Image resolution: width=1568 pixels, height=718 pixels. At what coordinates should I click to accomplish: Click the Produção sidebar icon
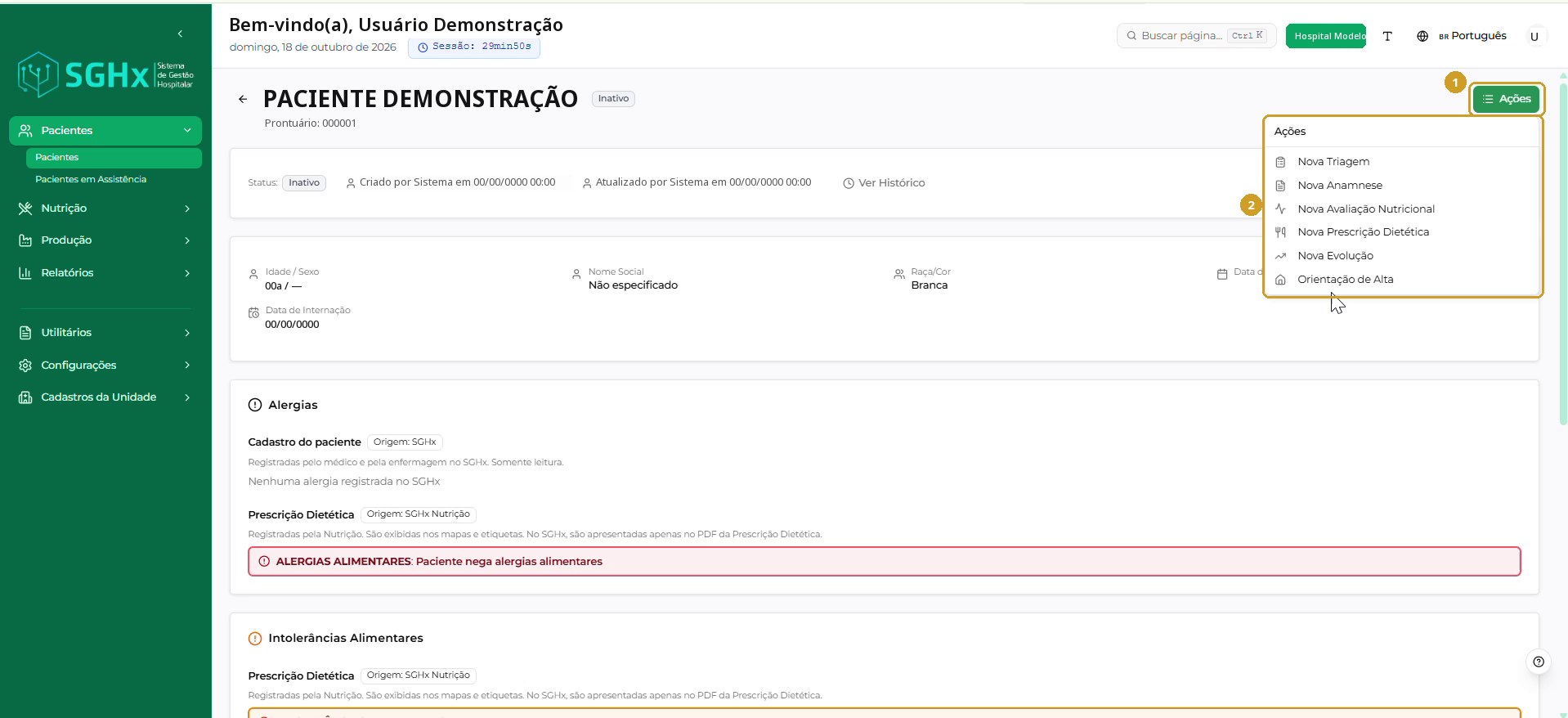coord(25,240)
